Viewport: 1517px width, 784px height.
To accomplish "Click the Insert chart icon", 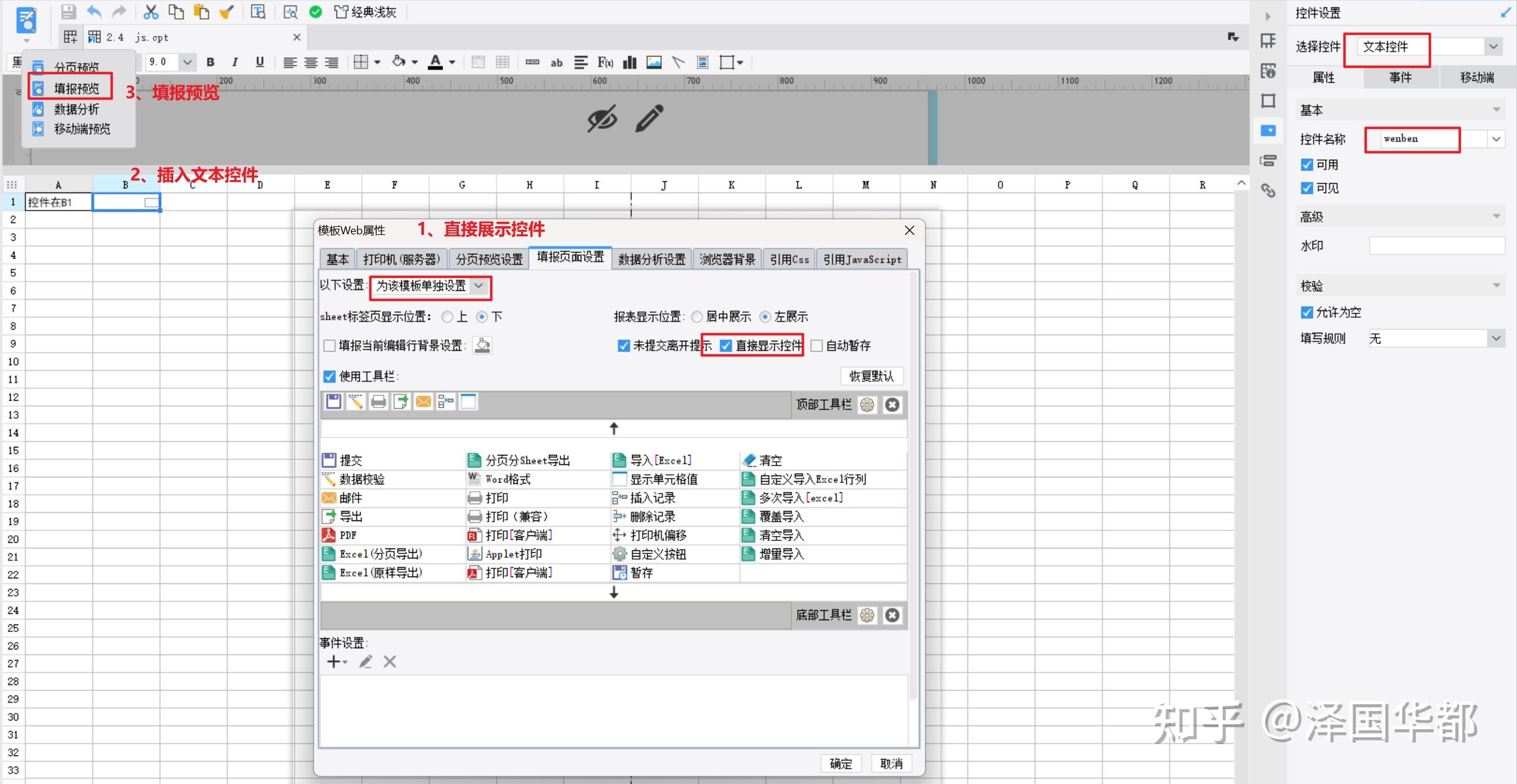I will 630,62.
